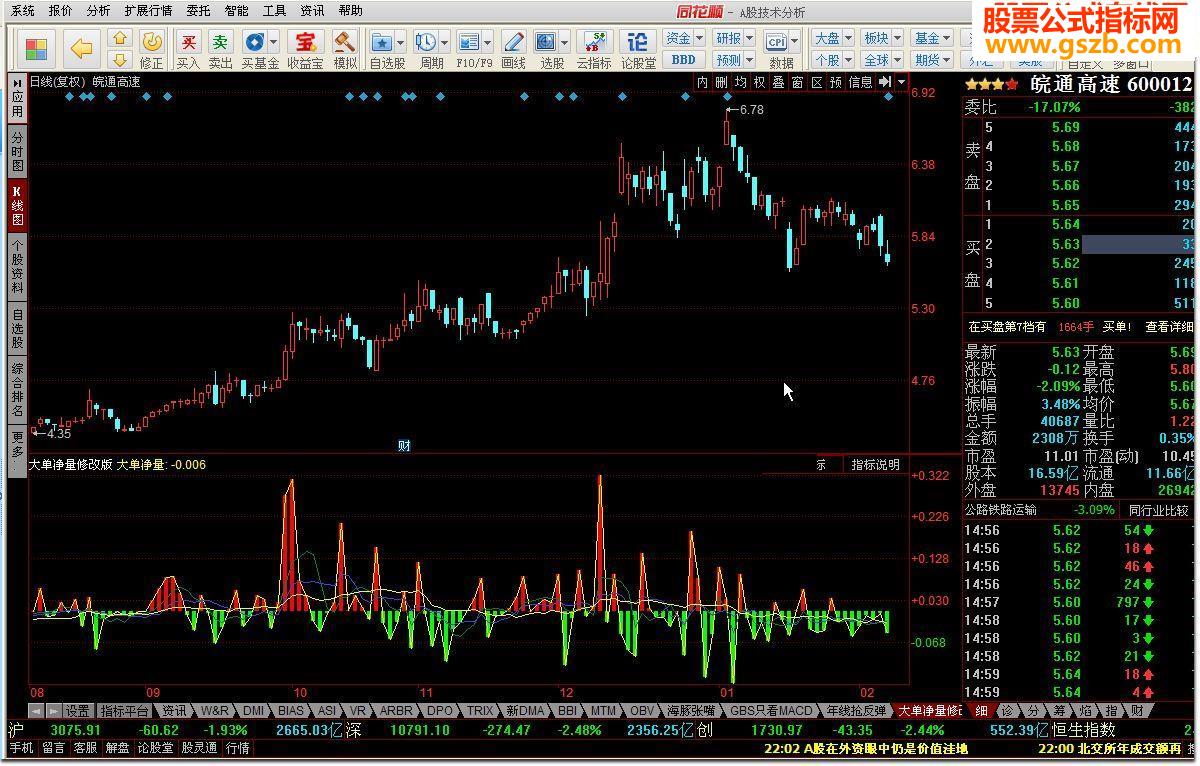Toggle the 窗 window option
The image size is (1200, 766).
point(797,82)
